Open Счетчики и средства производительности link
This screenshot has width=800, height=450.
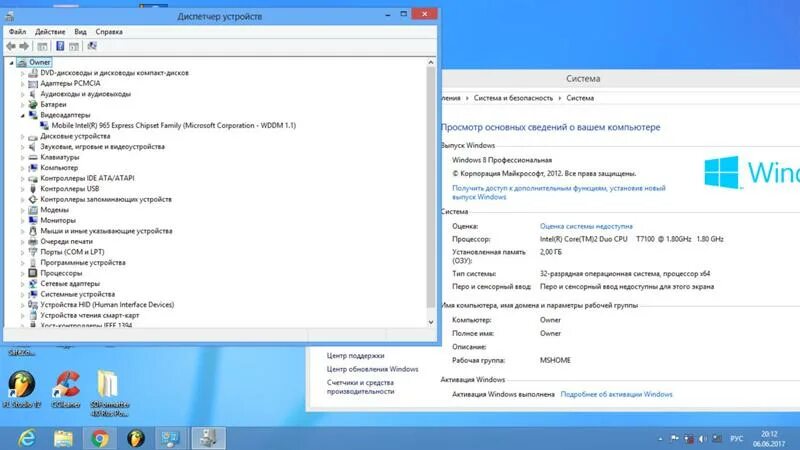pyautogui.click(x=361, y=387)
